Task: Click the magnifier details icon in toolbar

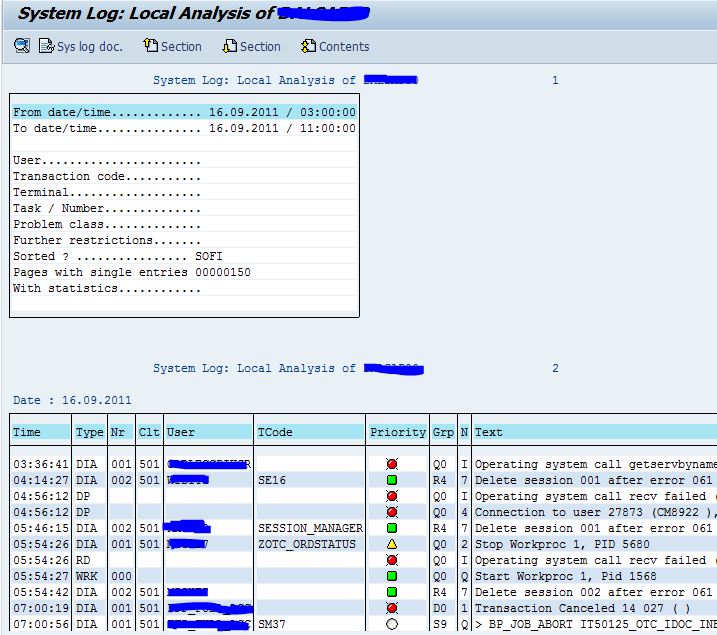Action: pyautogui.click(x=21, y=46)
